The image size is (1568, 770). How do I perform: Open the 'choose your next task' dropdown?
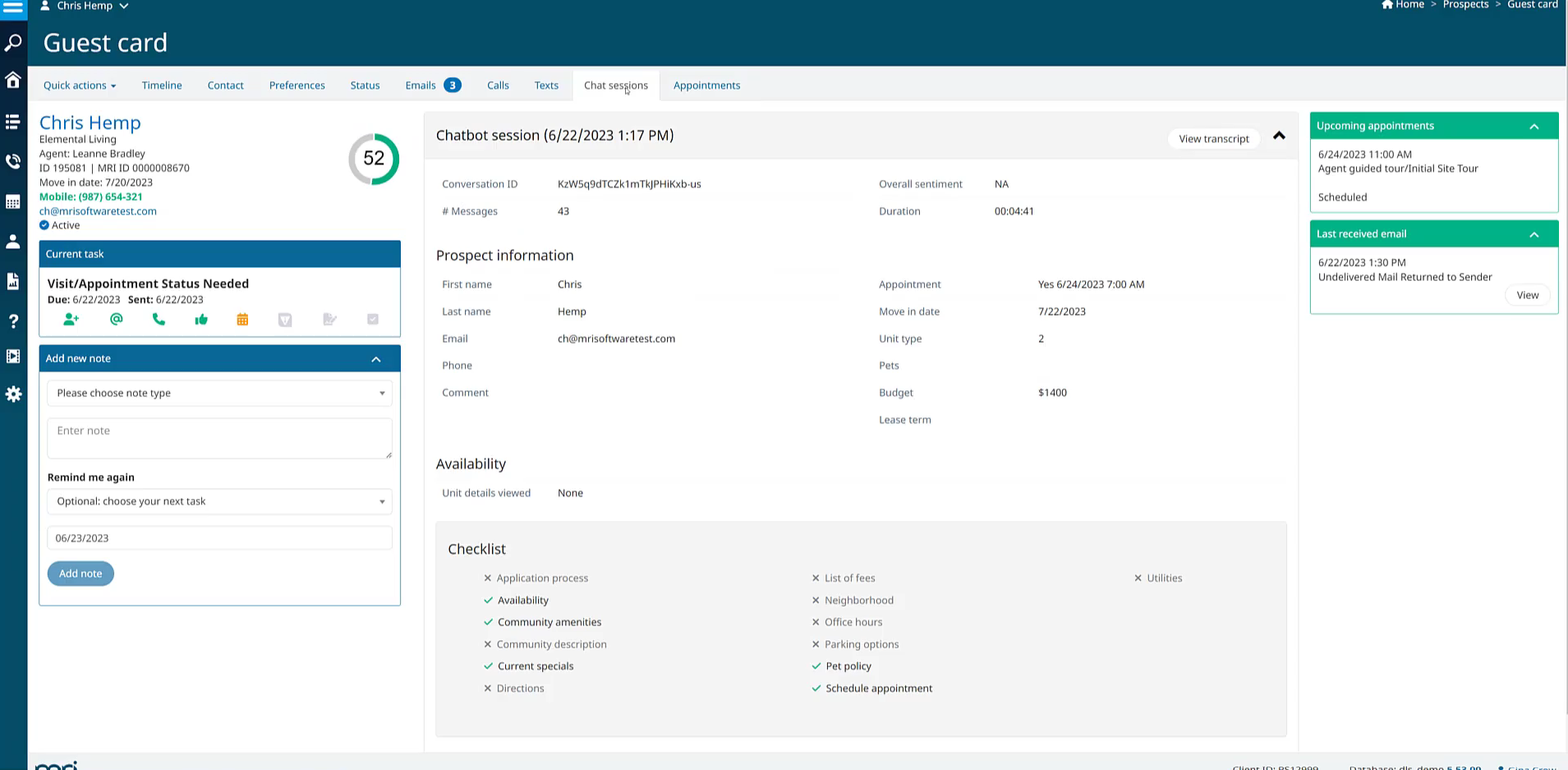pyautogui.click(x=219, y=501)
